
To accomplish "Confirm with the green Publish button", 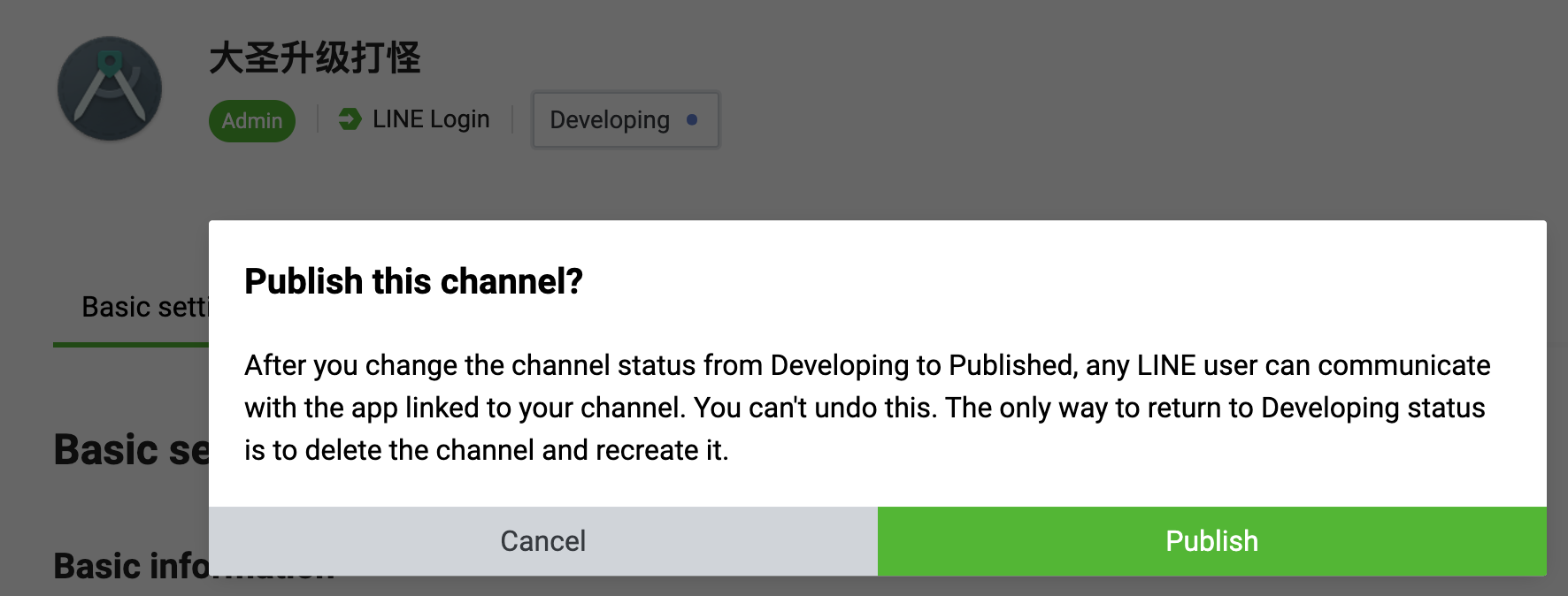I will click(x=1211, y=541).
